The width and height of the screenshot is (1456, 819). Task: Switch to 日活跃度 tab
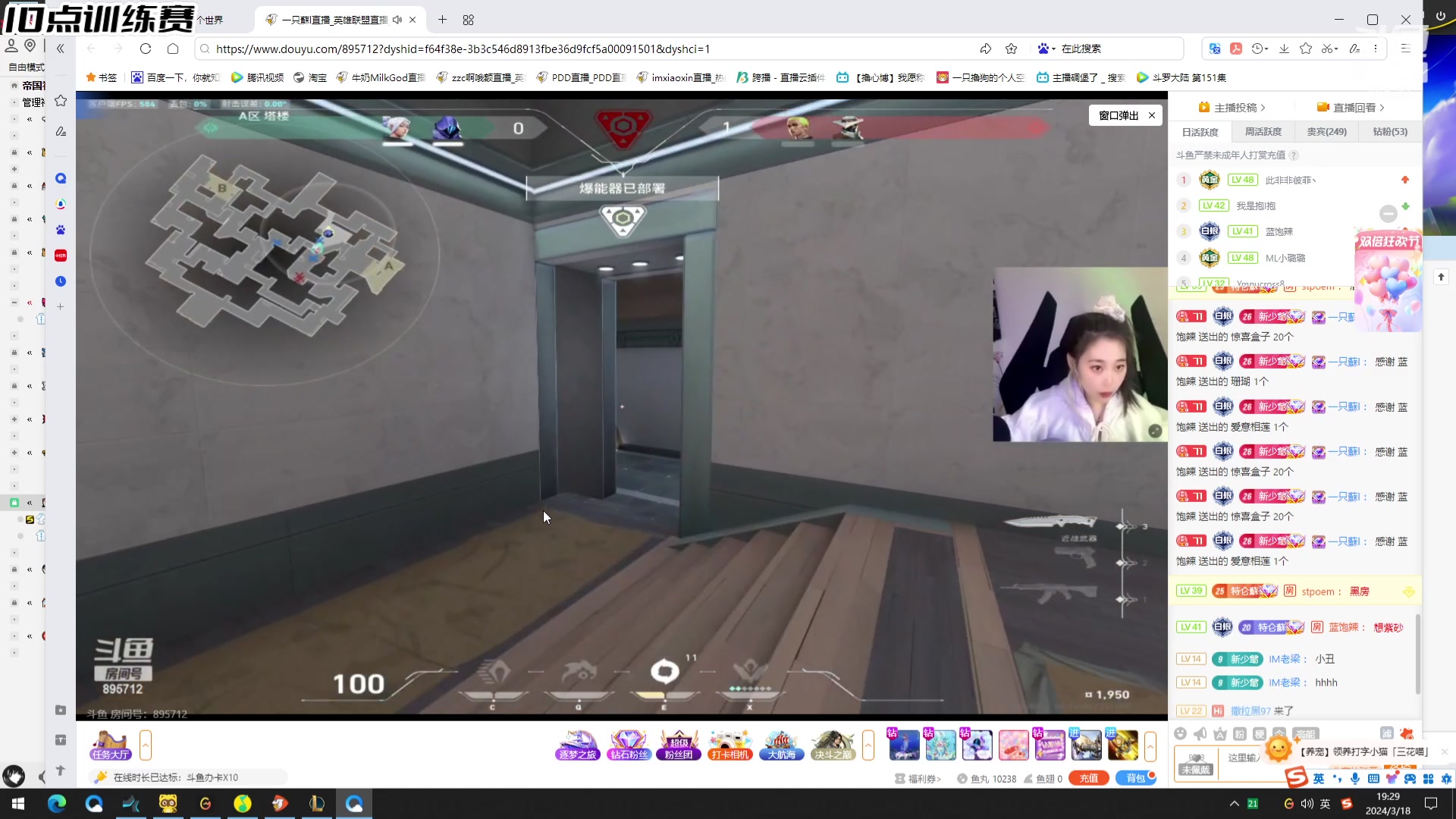pyautogui.click(x=1200, y=132)
